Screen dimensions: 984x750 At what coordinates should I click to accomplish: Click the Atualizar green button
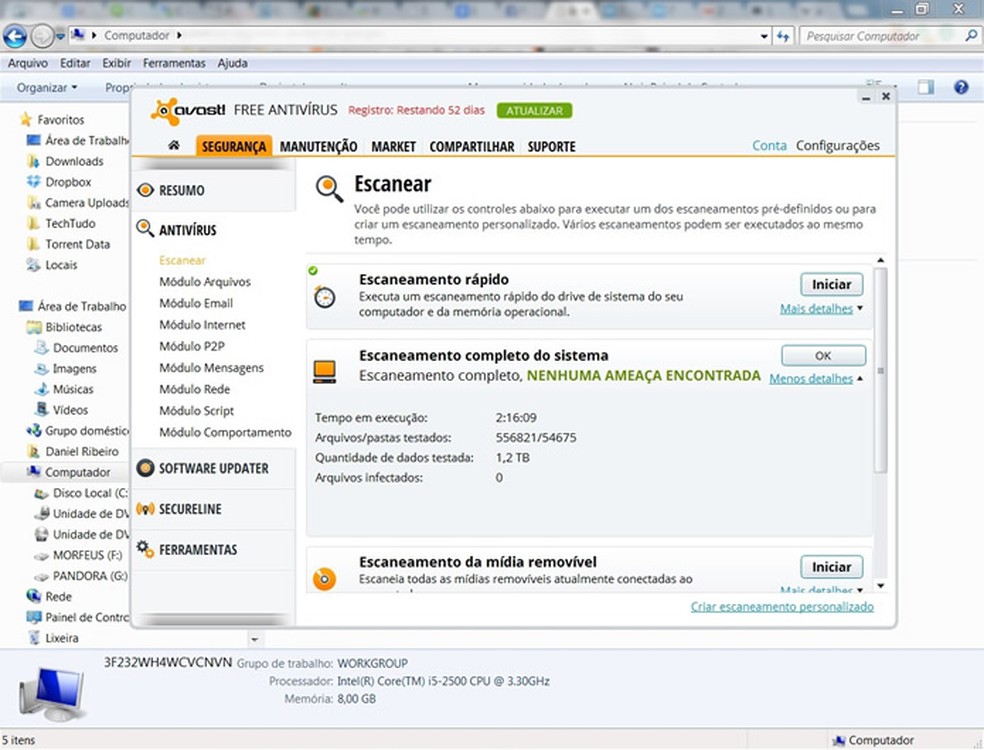[x=534, y=110]
